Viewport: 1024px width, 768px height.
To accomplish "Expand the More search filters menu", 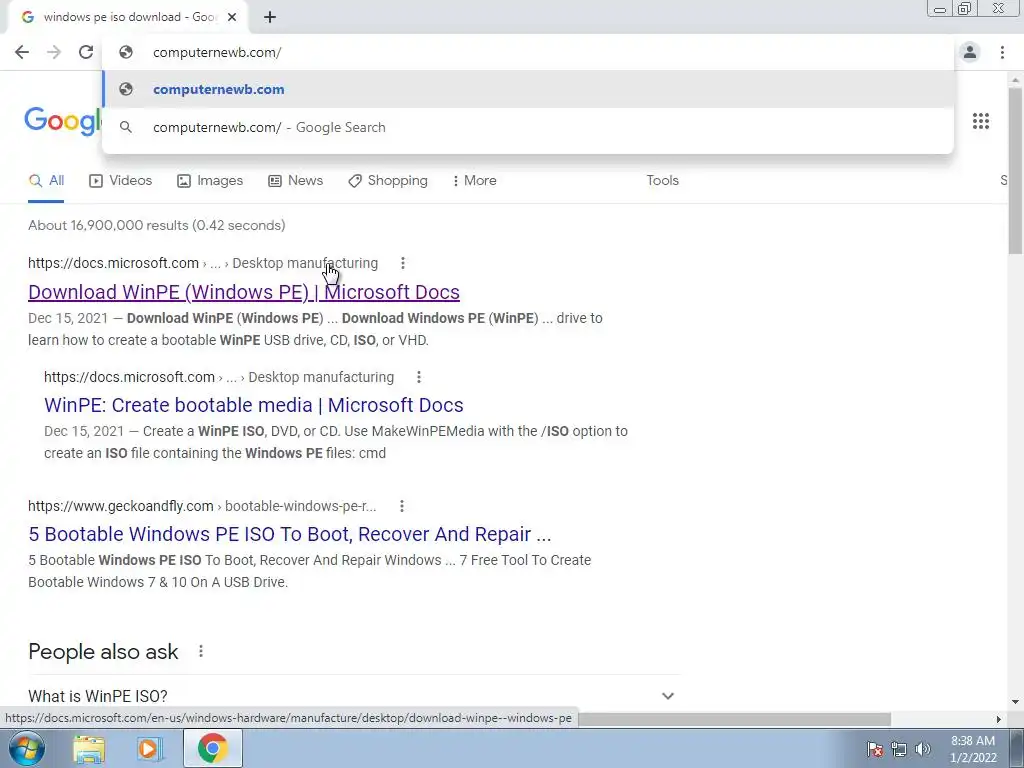I will [475, 181].
